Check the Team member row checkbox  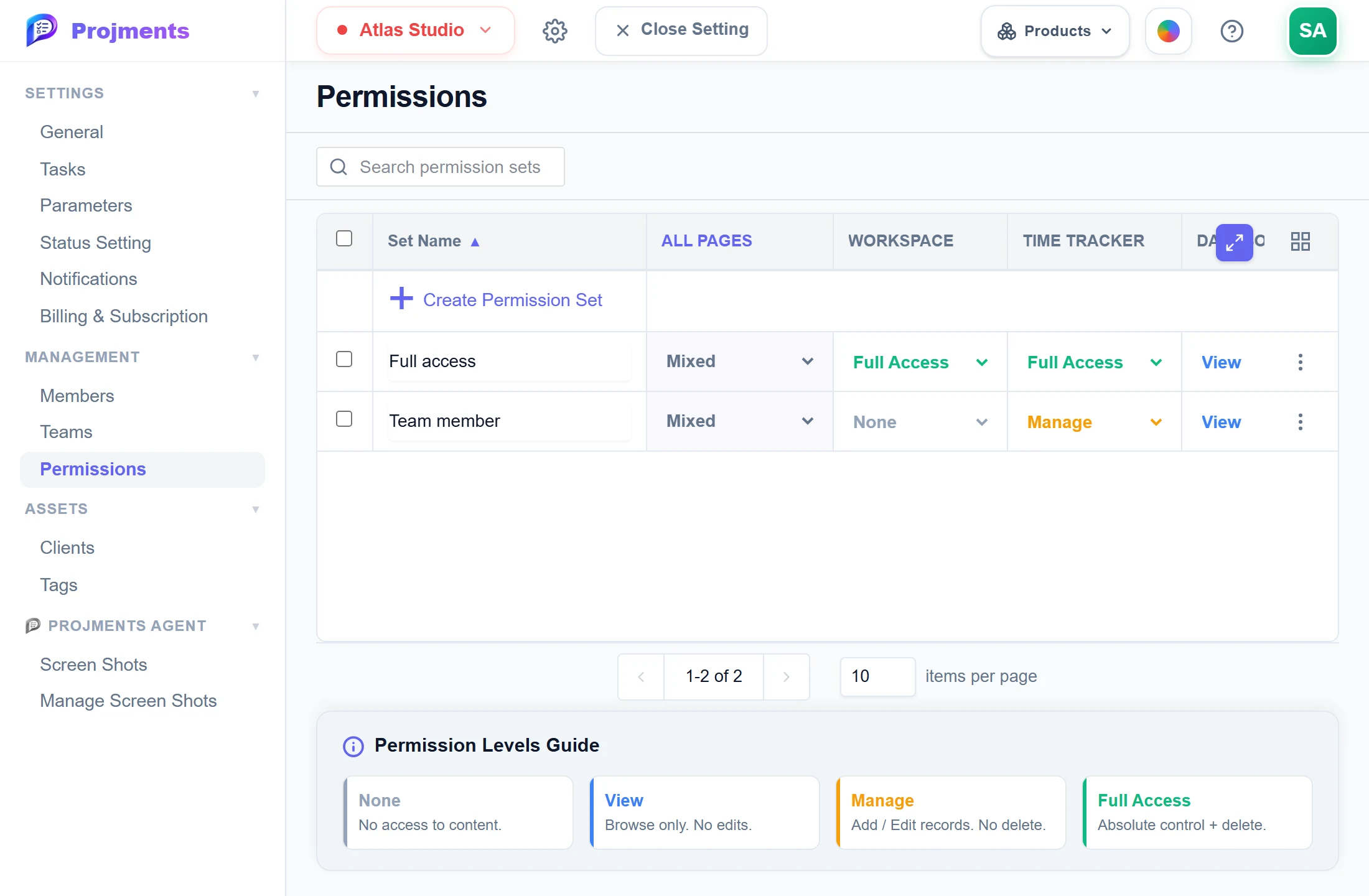pos(344,419)
